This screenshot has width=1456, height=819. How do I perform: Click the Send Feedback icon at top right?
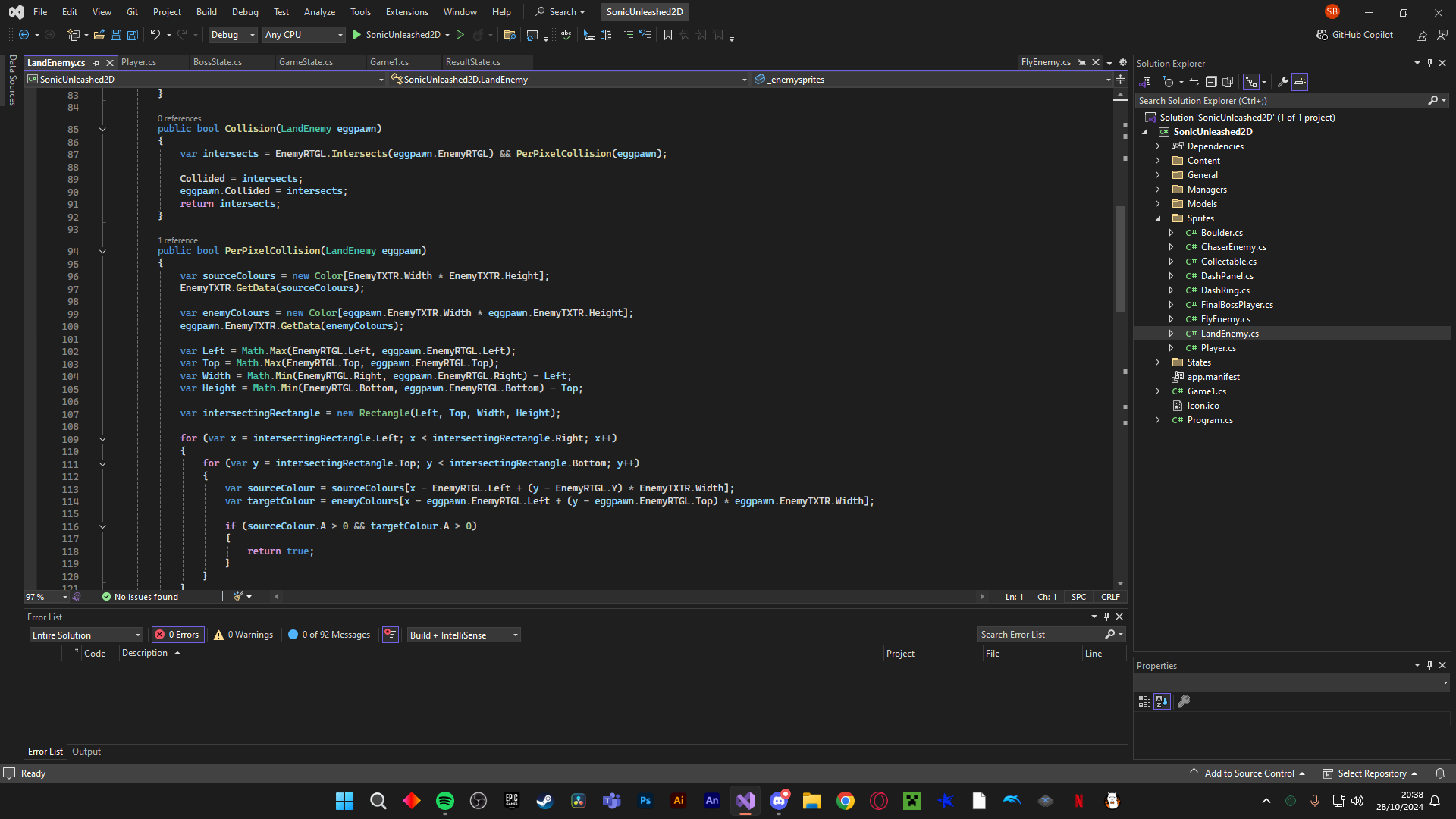[x=1442, y=35]
